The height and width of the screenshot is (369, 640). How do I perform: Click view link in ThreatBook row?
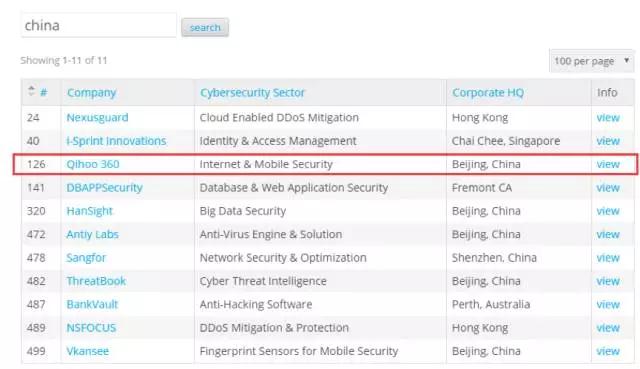608,281
